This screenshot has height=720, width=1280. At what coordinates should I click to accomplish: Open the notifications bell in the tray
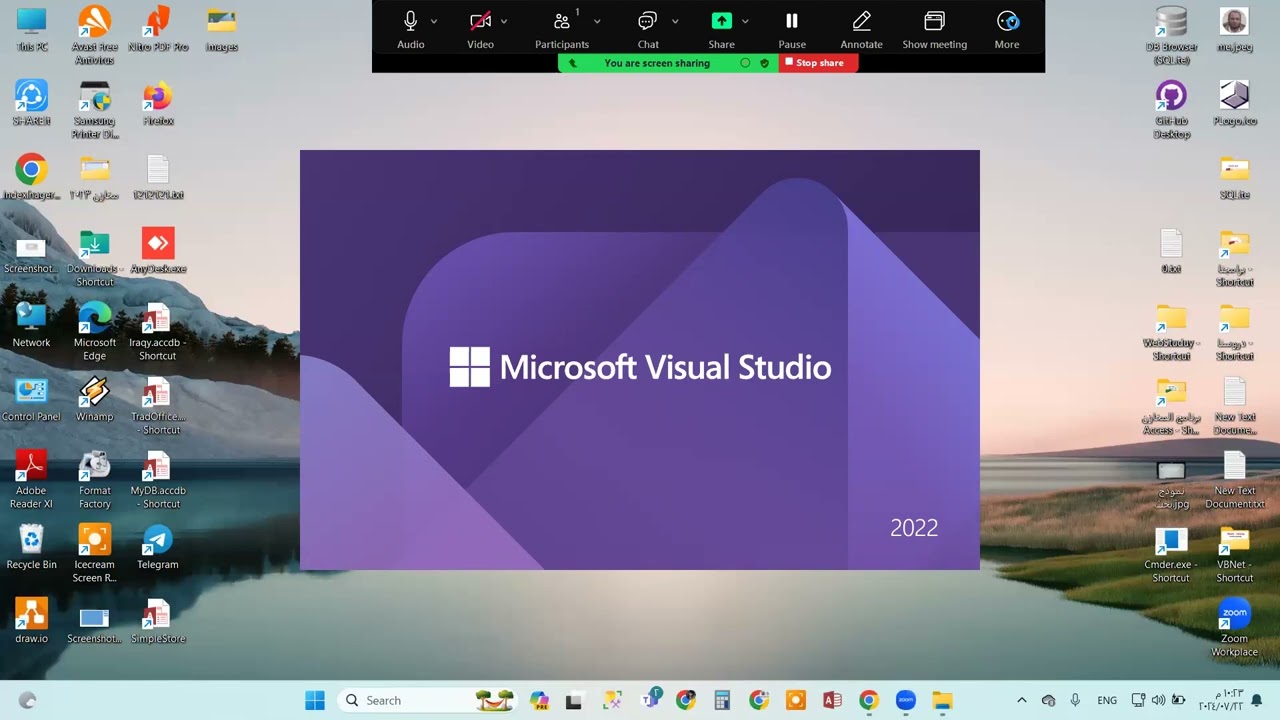pos(1257,700)
